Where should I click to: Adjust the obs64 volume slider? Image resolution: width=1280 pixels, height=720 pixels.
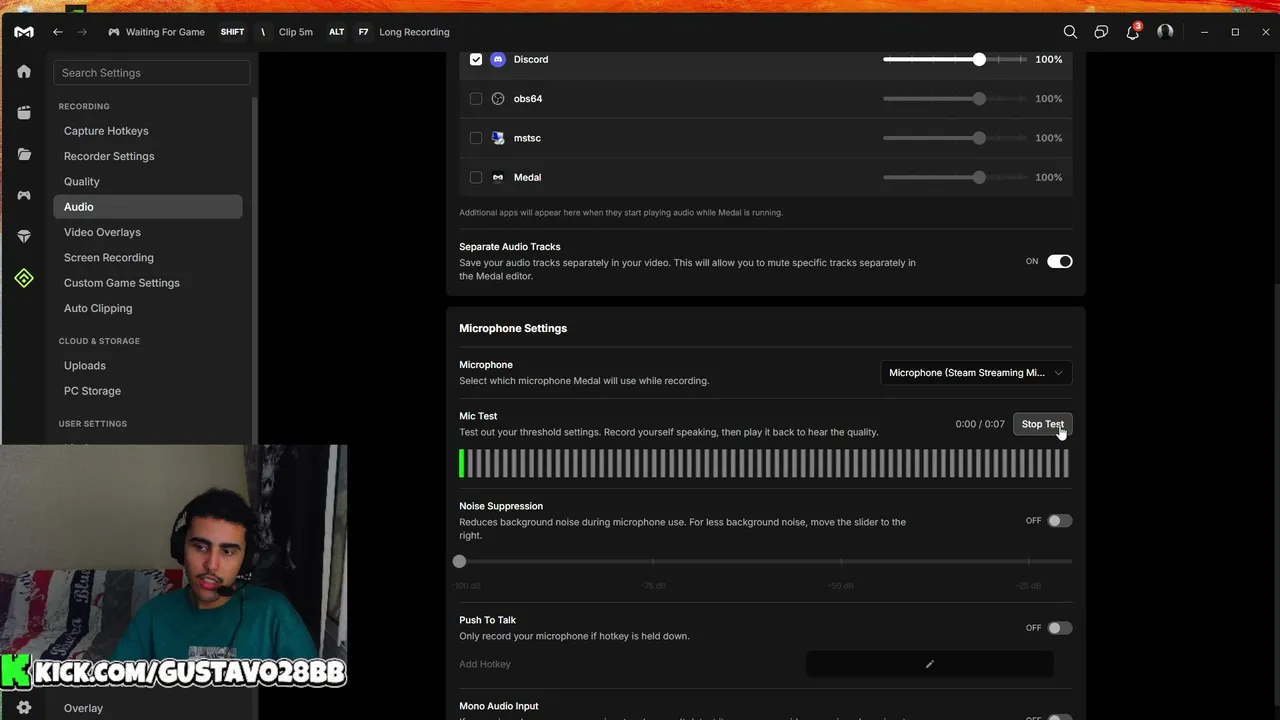tap(955, 99)
